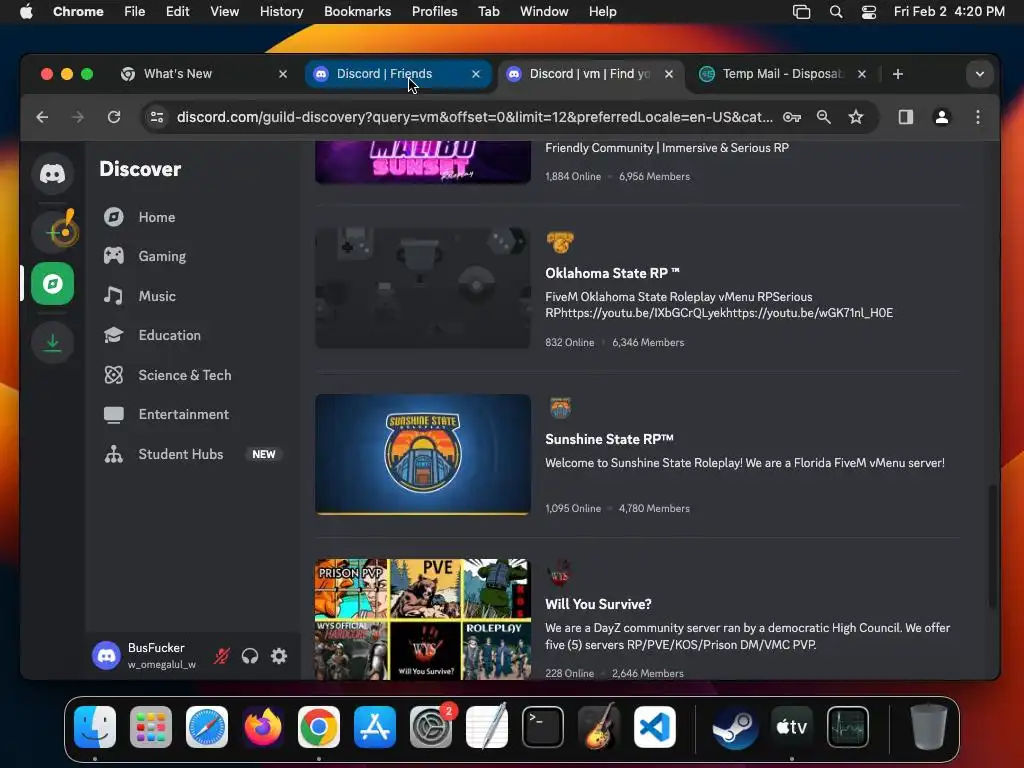The height and width of the screenshot is (768, 1024).
Task: Toggle deafen headphones in user panel
Action: [x=249, y=656]
